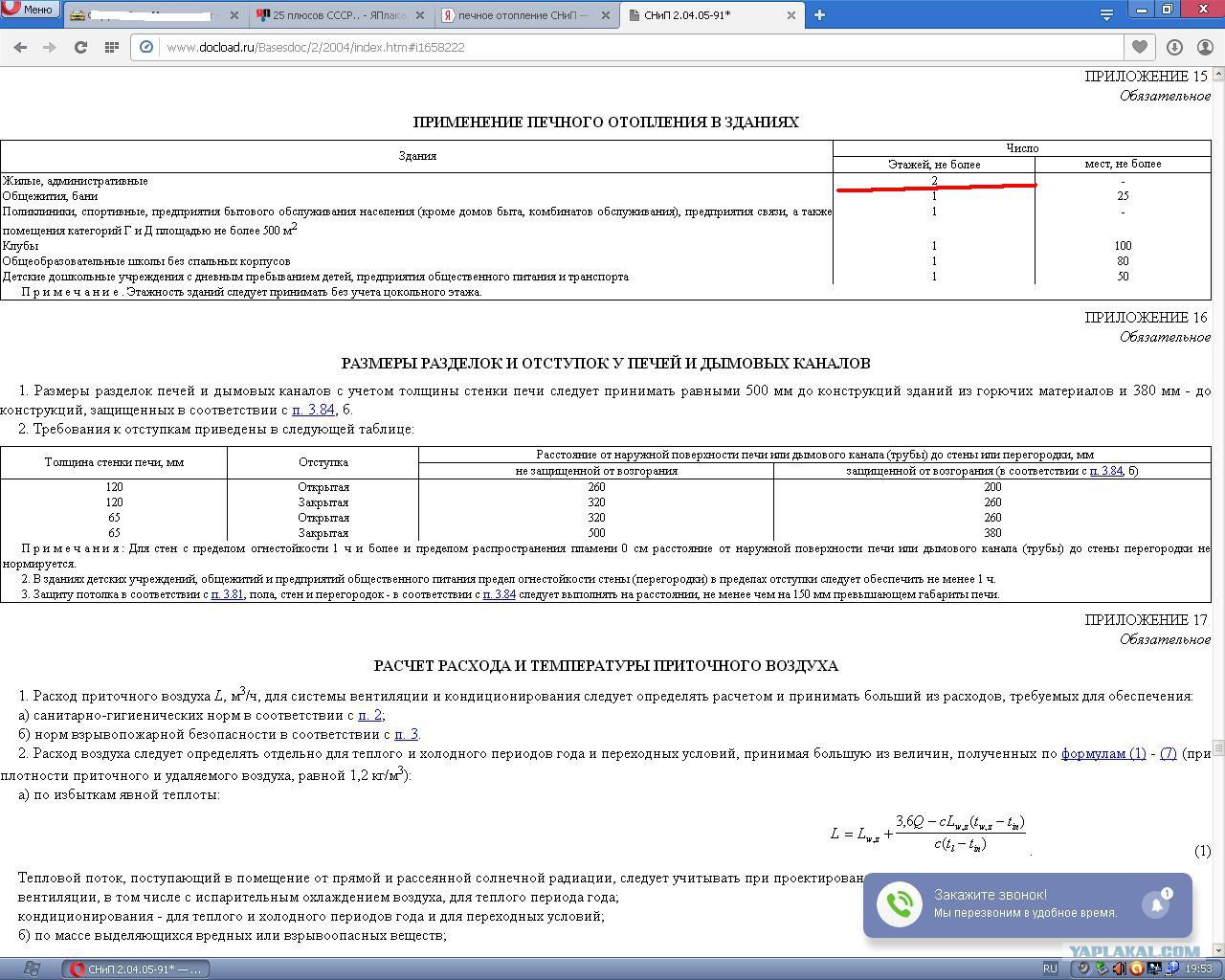Screen dimensions: 1225x980
Task: Click the safely remove hardware tray icon
Action: coord(1101,969)
